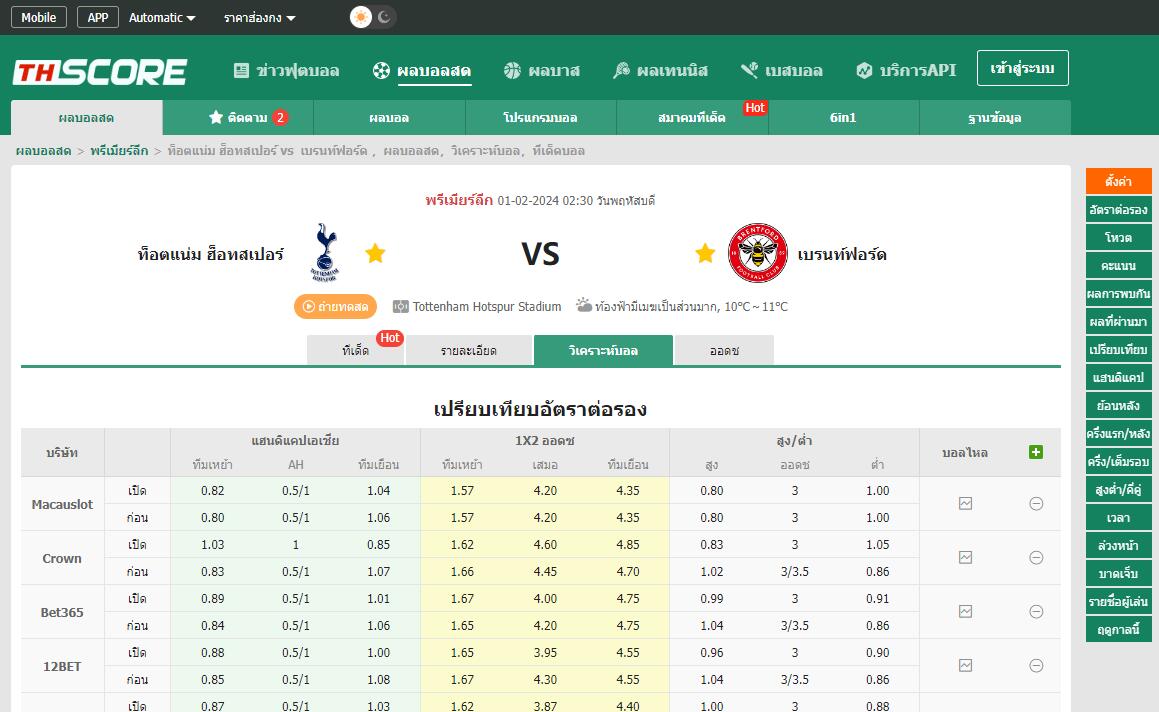
Task: Open Bet365 odds movement chart icon
Action: [x=965, y=611]
